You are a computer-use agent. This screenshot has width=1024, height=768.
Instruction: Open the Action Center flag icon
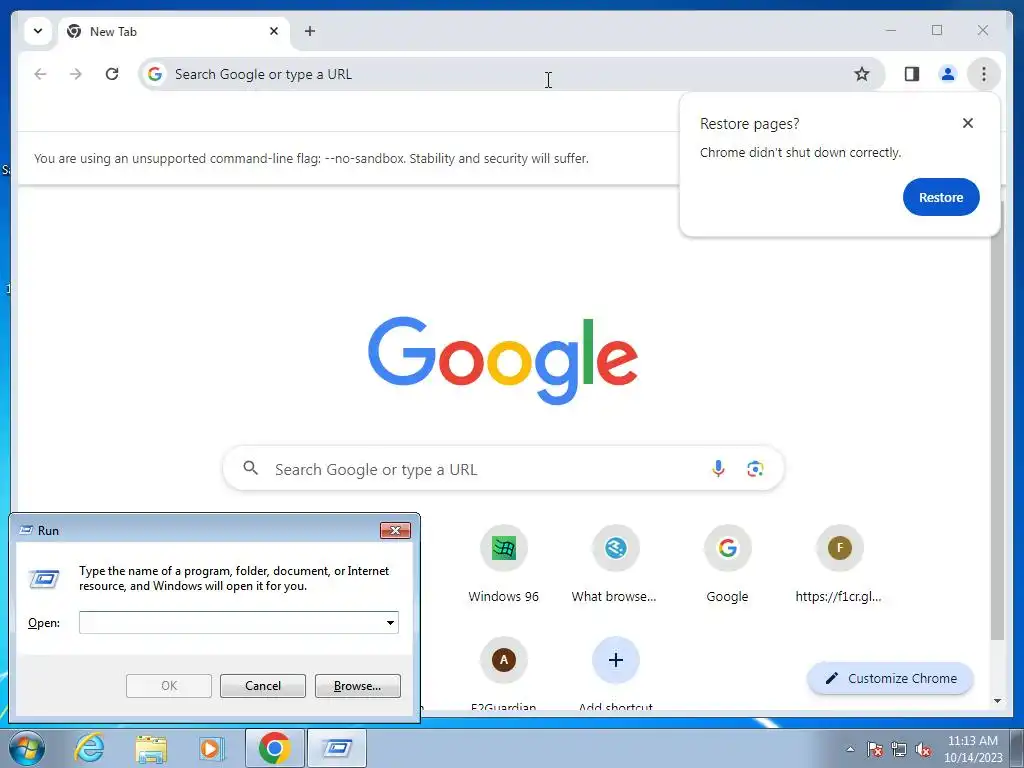(x=874, y=749)
